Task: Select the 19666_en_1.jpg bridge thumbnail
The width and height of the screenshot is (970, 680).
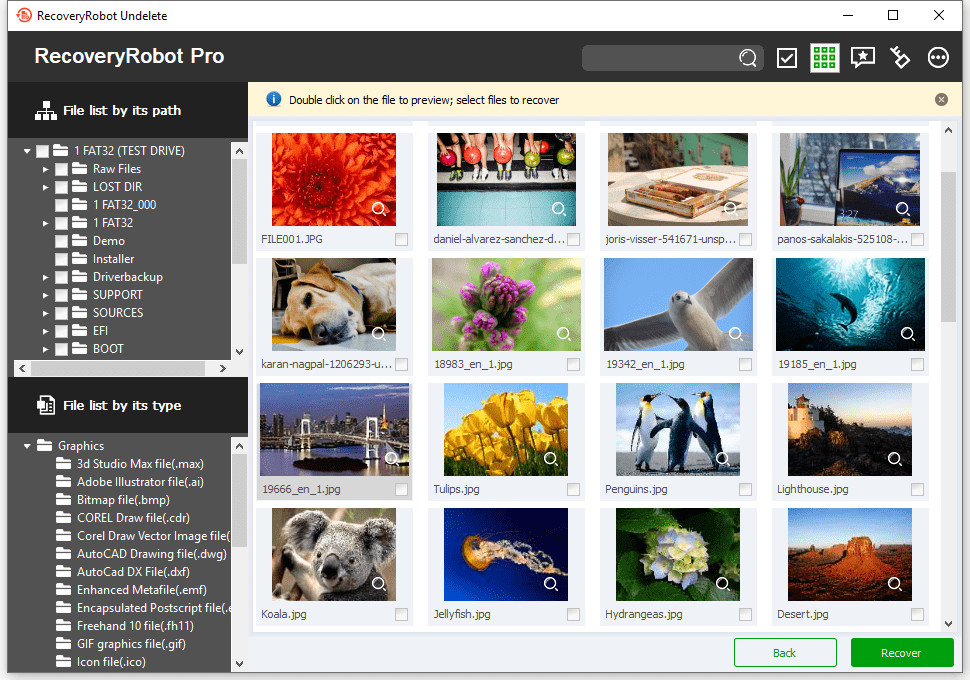Action: point(334,429)
